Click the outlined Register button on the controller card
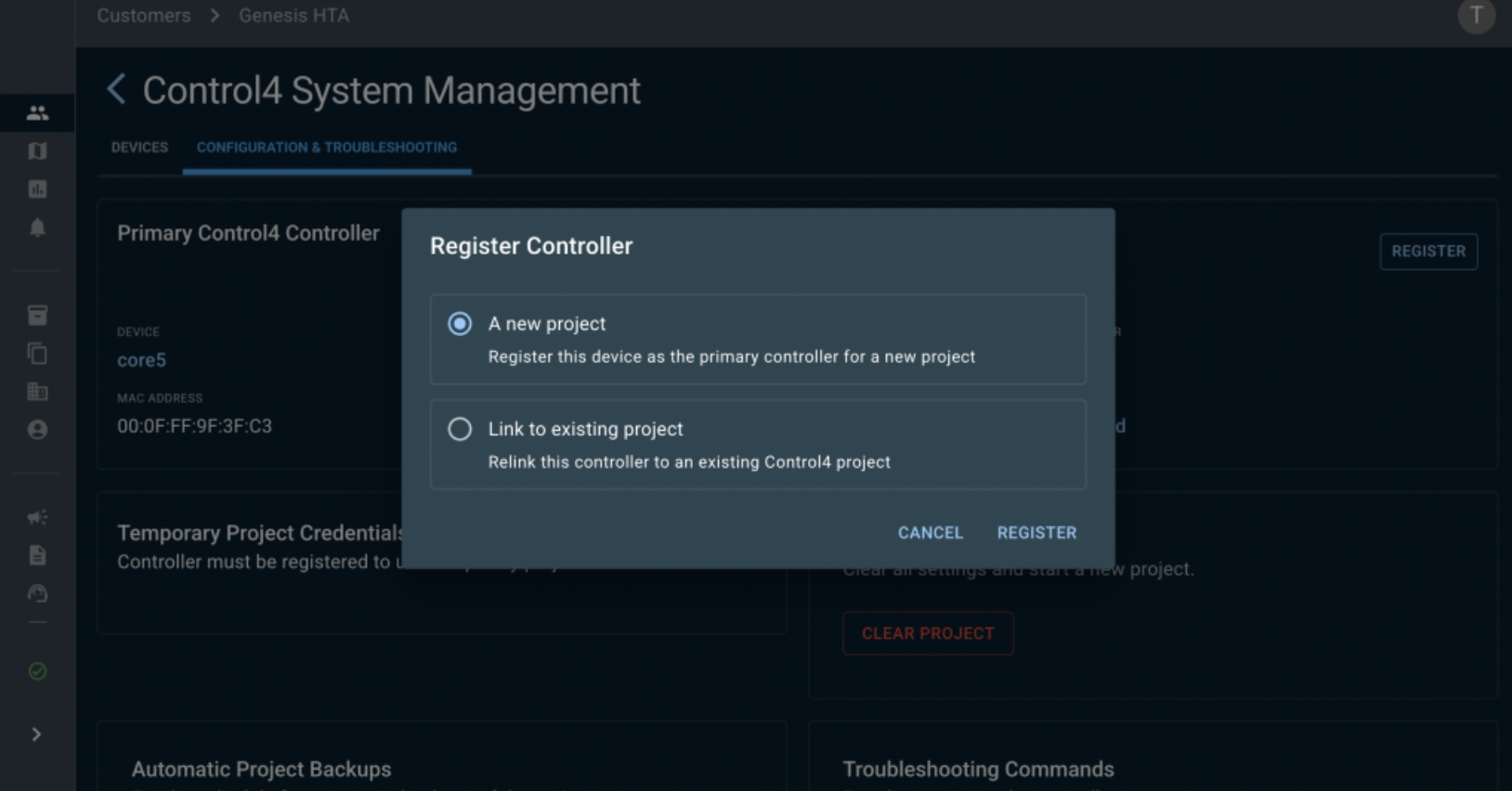Viewport: 1512px width, 791px height. coord(1428,252)
